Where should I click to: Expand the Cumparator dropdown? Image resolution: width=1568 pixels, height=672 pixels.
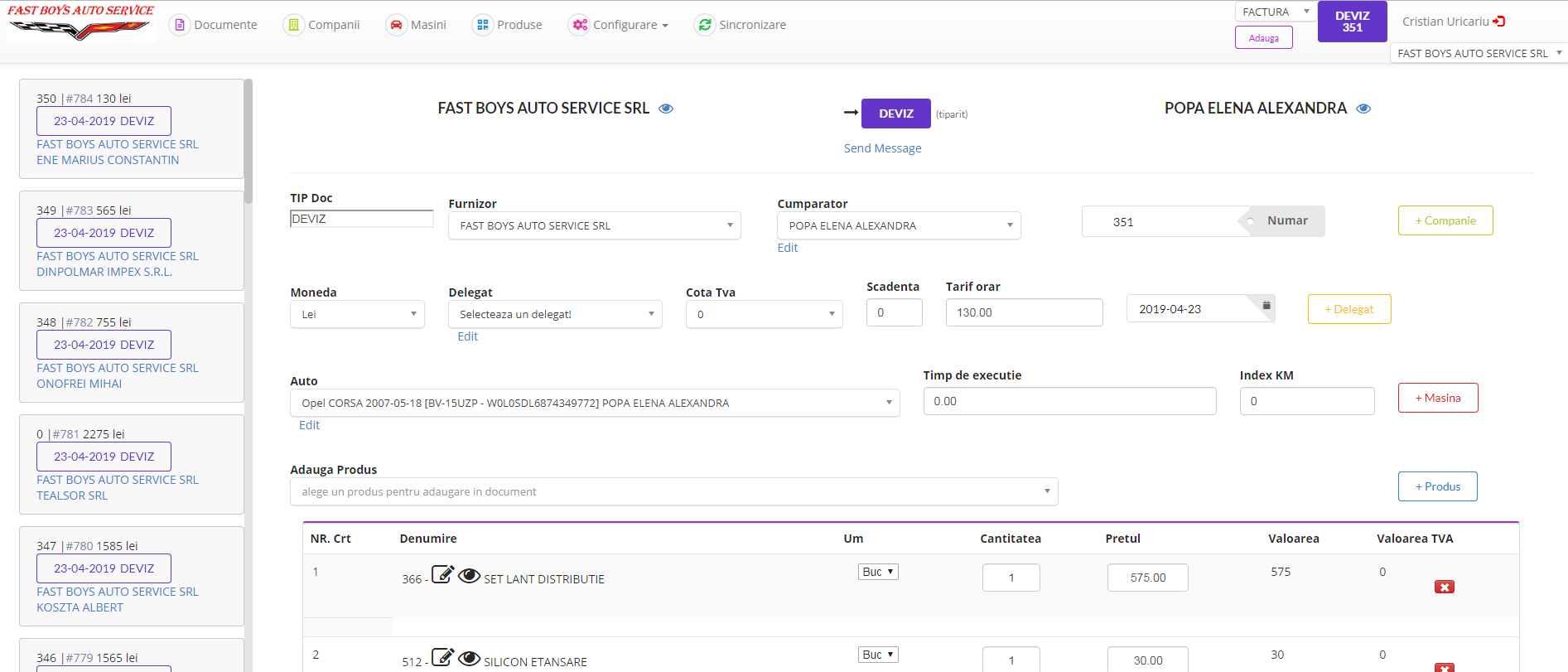[x=899, y=225]
